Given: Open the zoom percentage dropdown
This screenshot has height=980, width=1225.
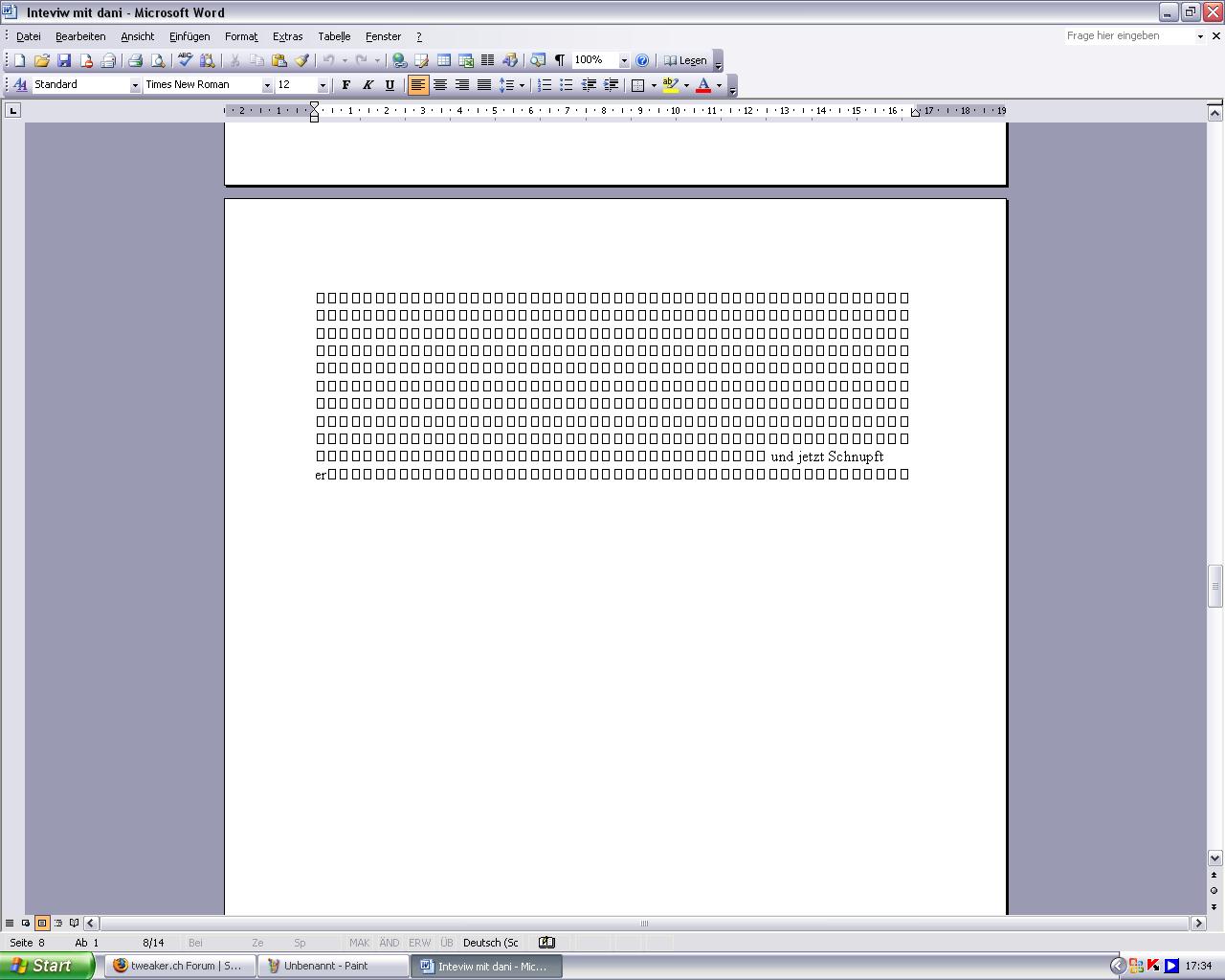Looking at the screenshot, I should click(624, 60).
